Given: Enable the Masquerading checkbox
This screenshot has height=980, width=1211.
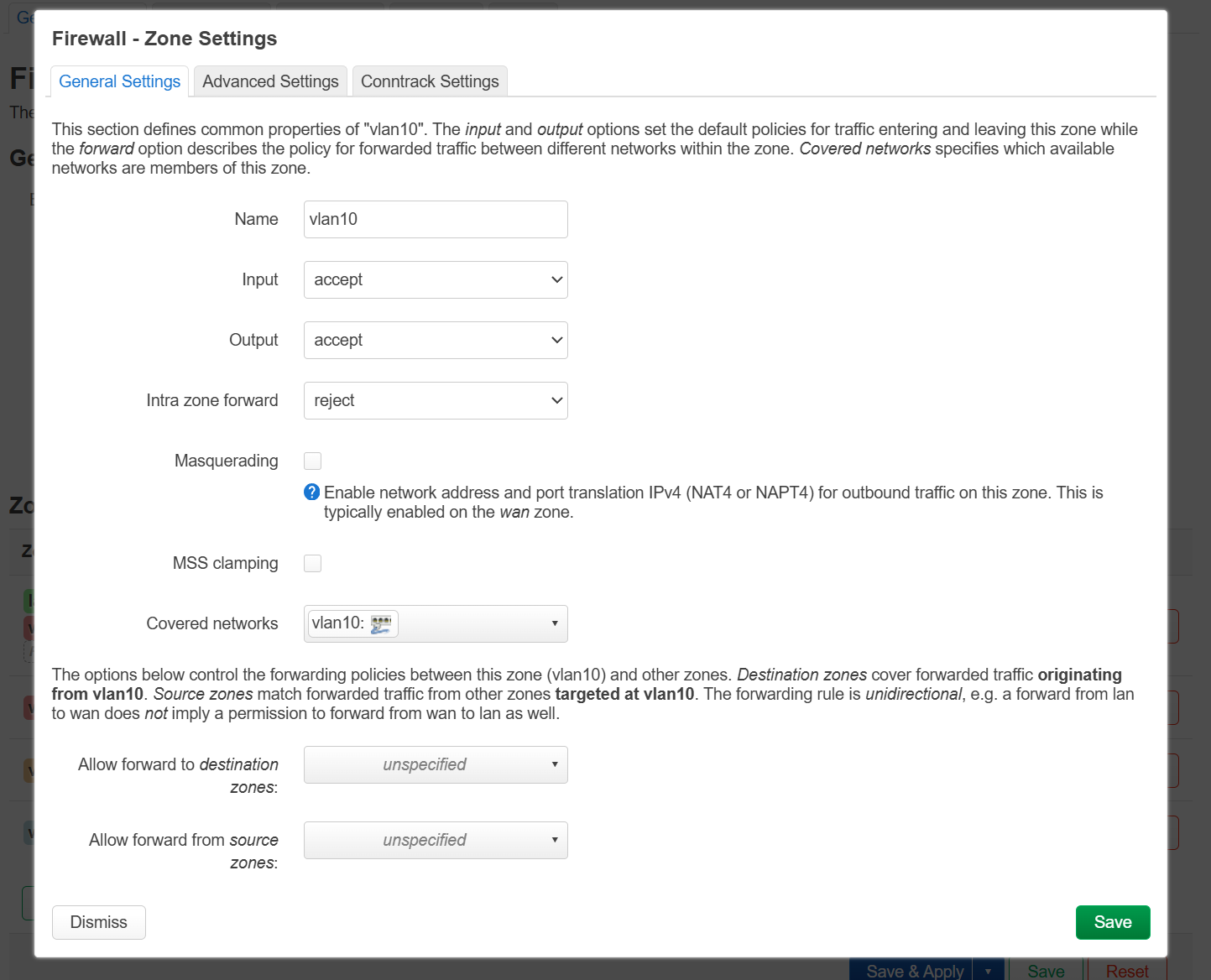Looking at the screenshot, I should tap(313, 461).
